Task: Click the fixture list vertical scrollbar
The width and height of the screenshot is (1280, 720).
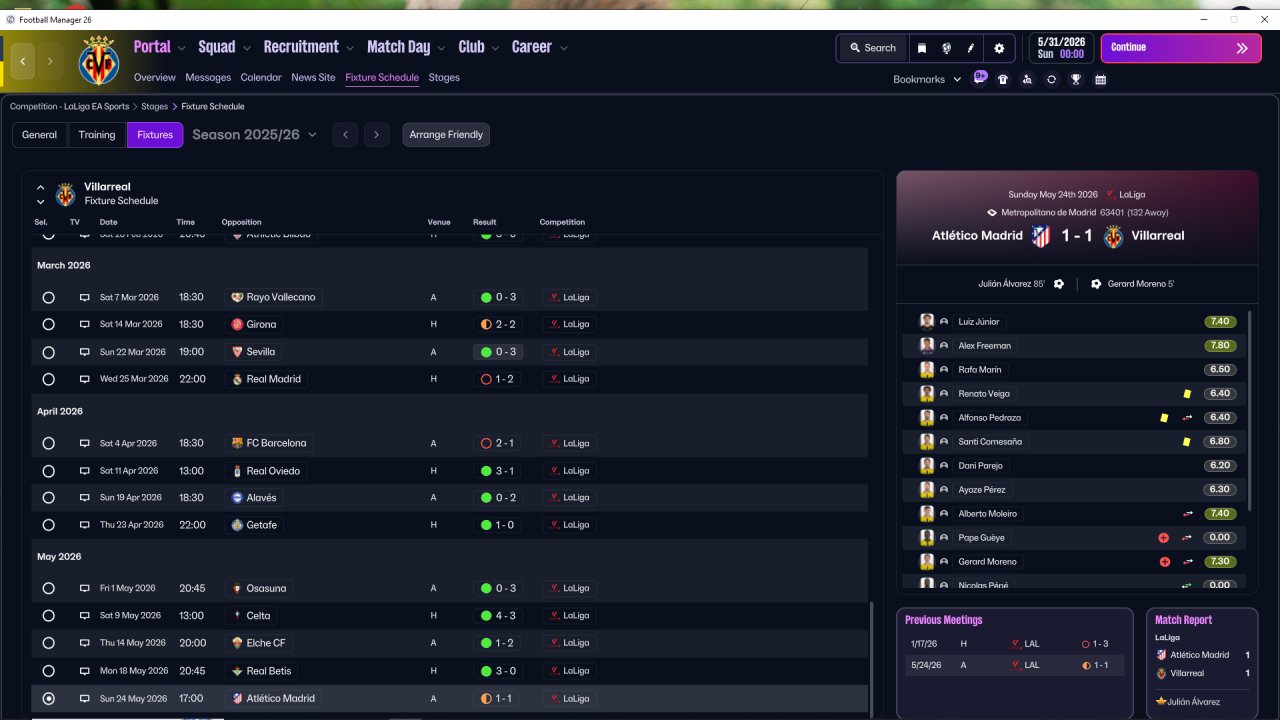Action: pos(872,657)
